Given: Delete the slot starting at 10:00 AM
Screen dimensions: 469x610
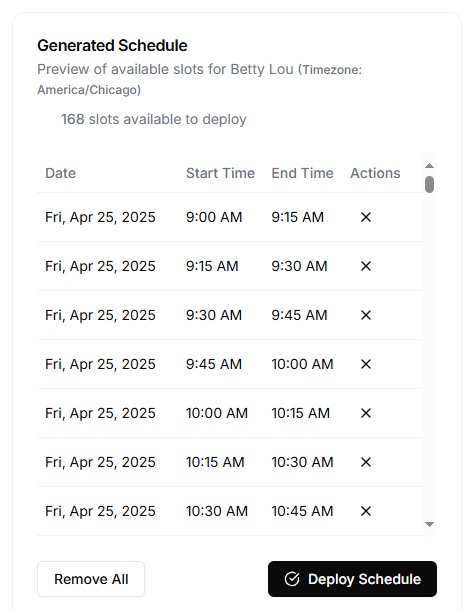Looking at the screenshot, I should click(366, 413).
